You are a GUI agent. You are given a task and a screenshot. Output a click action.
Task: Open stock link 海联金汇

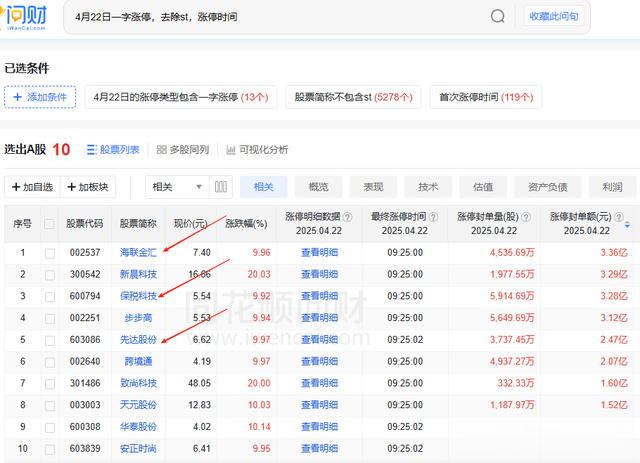click(138, 252)
